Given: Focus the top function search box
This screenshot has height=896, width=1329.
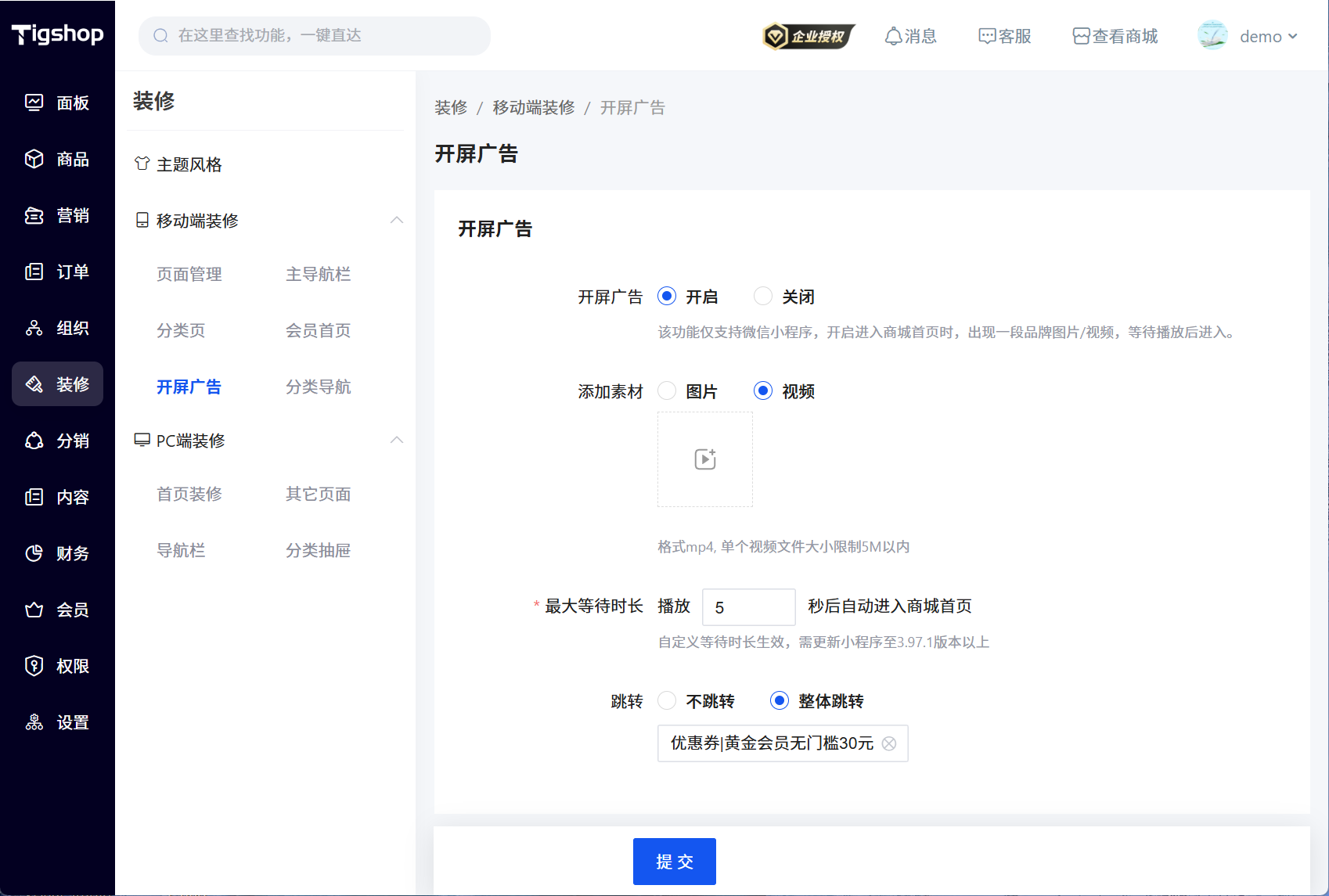Looking at the screenshot, I should pos(315,36).
